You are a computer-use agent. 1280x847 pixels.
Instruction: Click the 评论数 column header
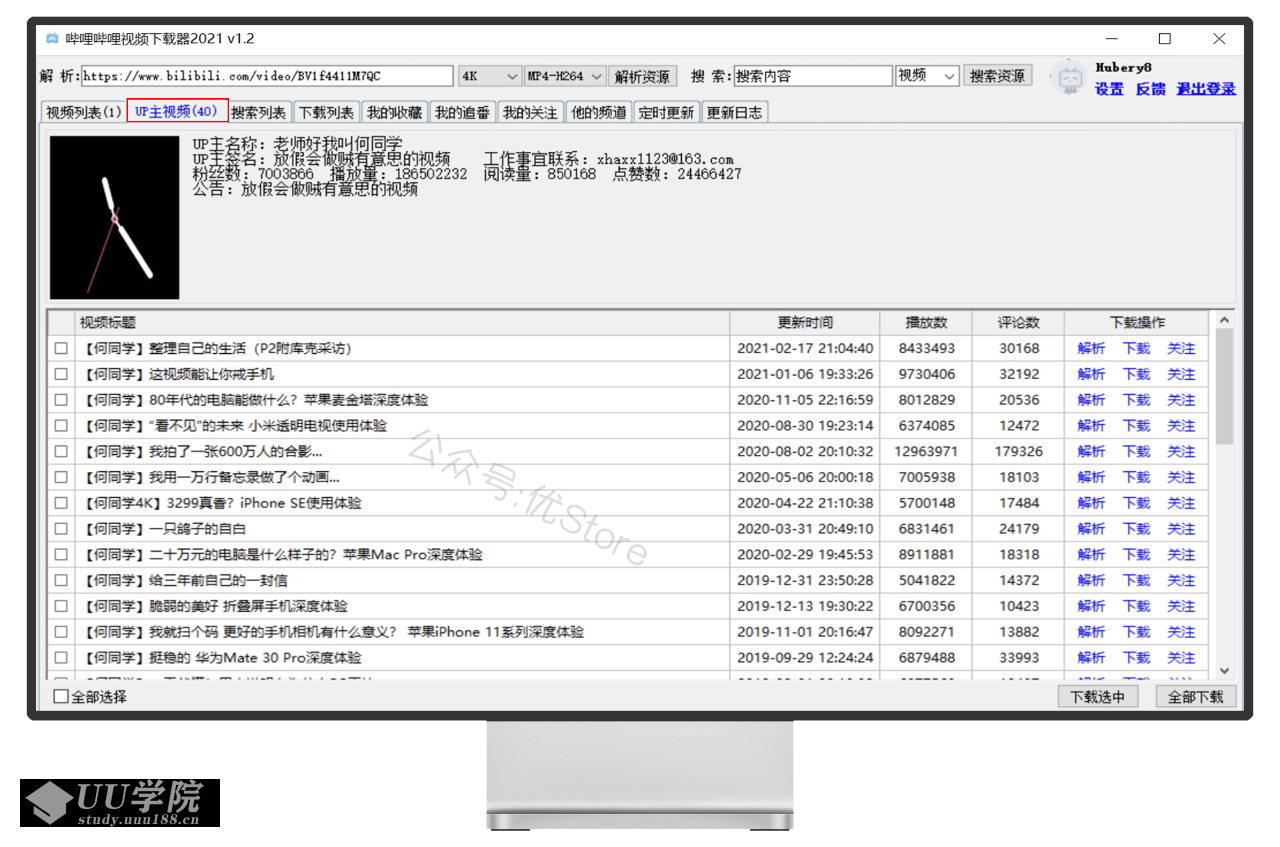pyautogui.click(x=1018, y=323)
